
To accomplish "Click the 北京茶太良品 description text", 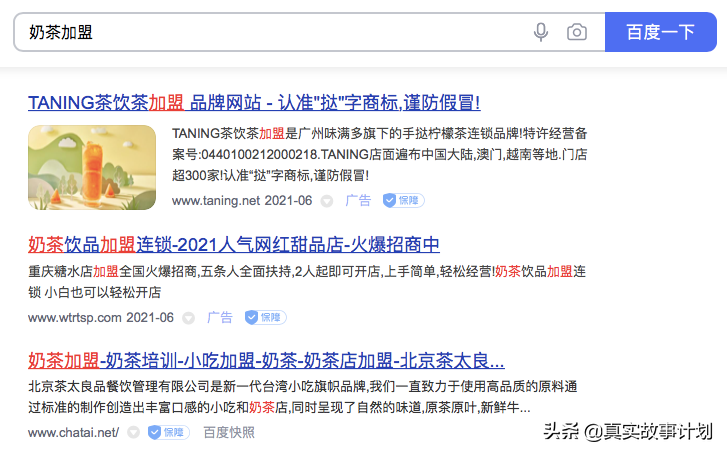I will [x=303, y=397].
